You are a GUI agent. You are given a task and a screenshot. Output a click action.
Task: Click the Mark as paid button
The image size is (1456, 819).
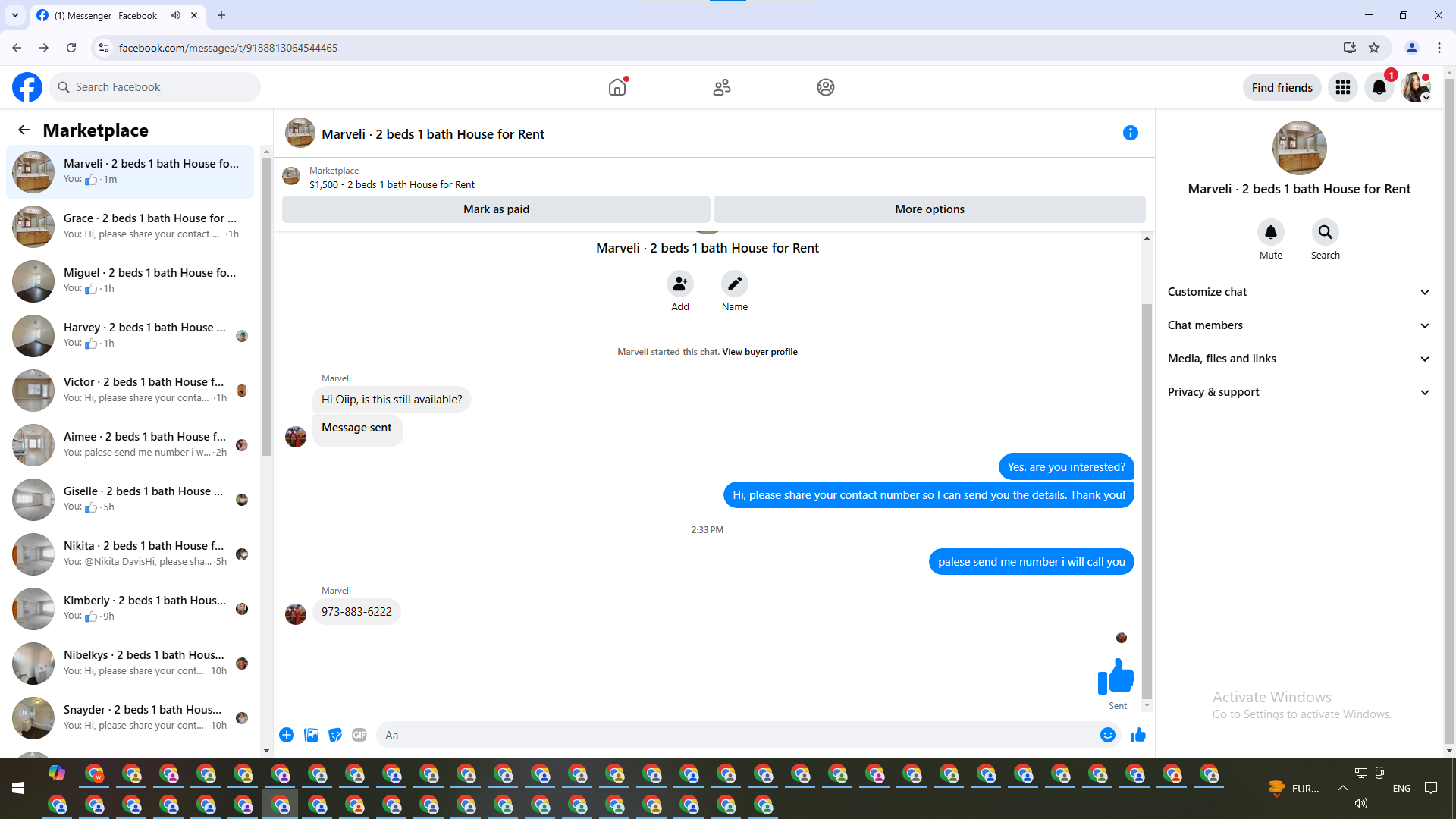pos(496,209)
